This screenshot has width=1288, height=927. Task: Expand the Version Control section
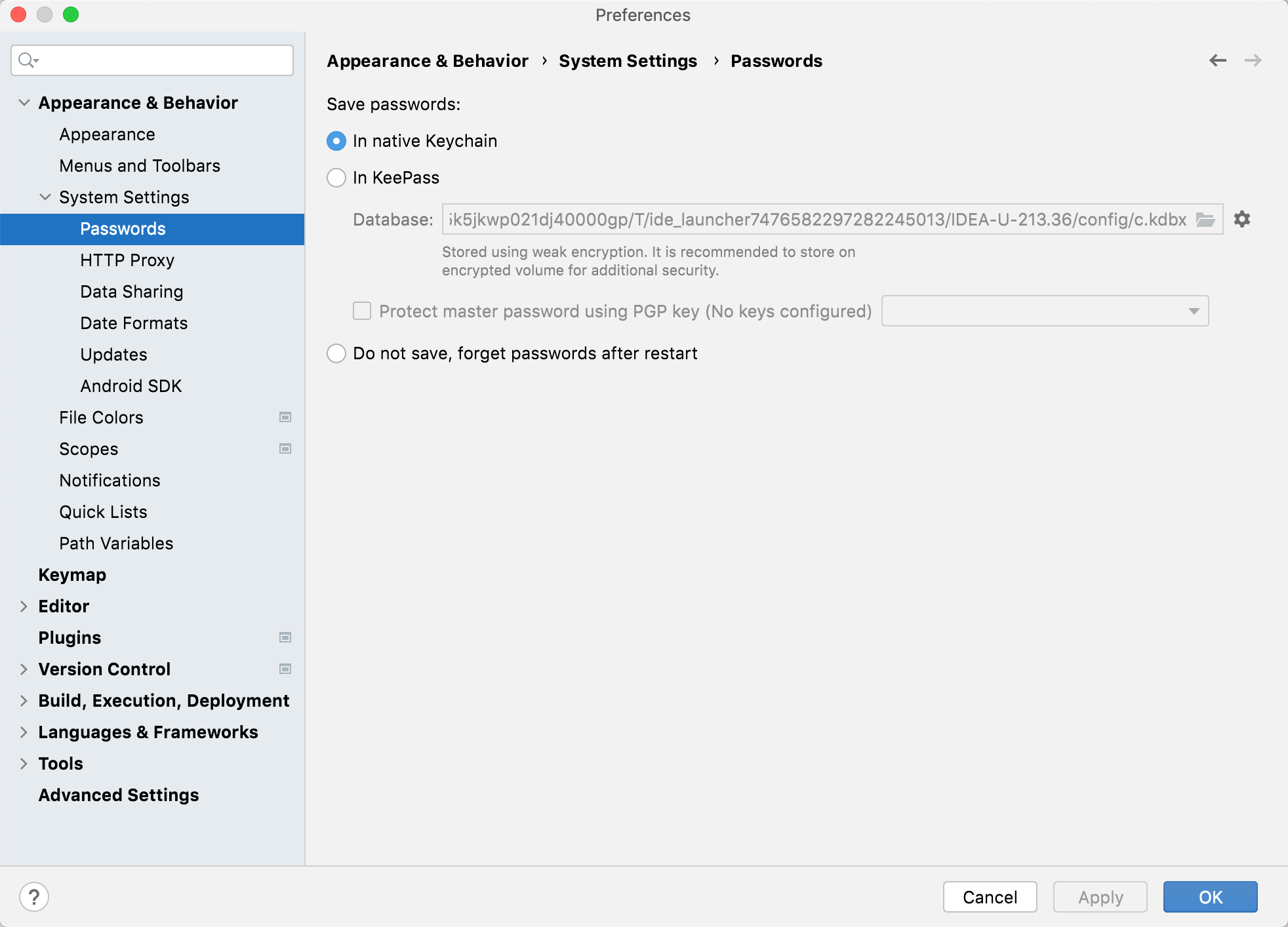pos(22,668)
